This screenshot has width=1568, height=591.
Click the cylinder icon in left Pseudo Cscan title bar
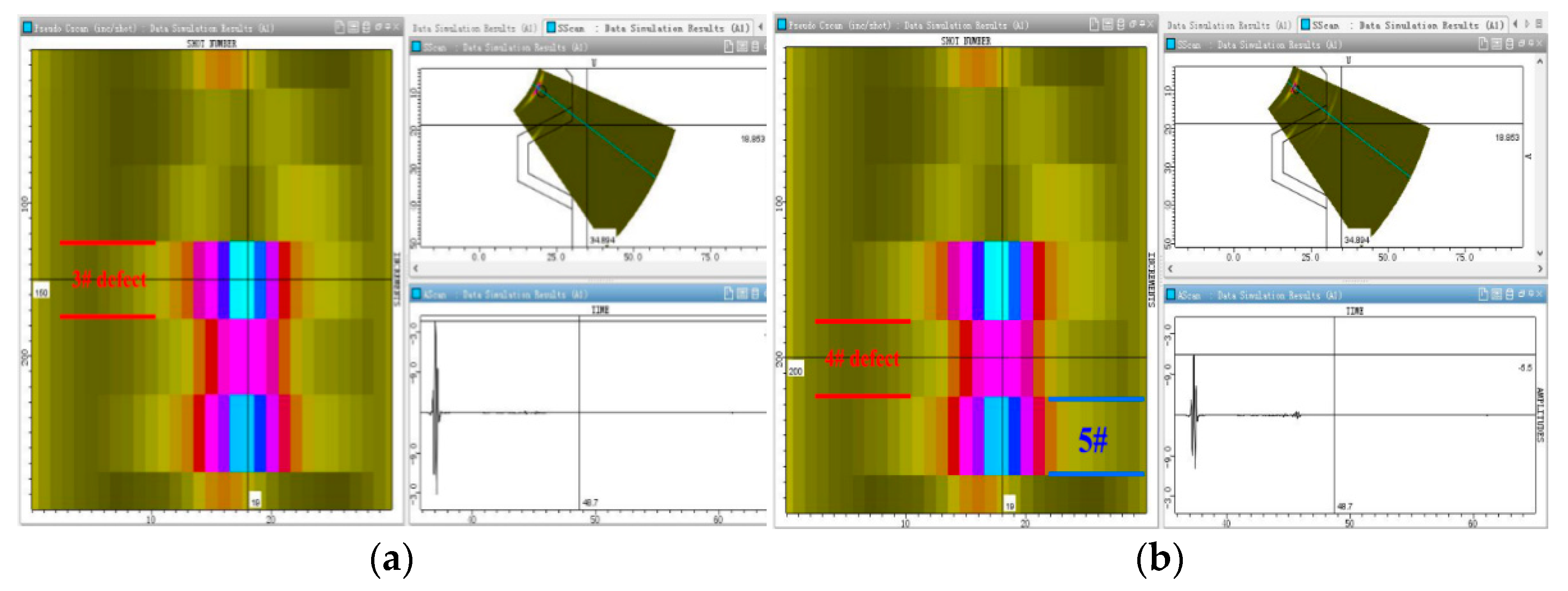coord(366,27)
